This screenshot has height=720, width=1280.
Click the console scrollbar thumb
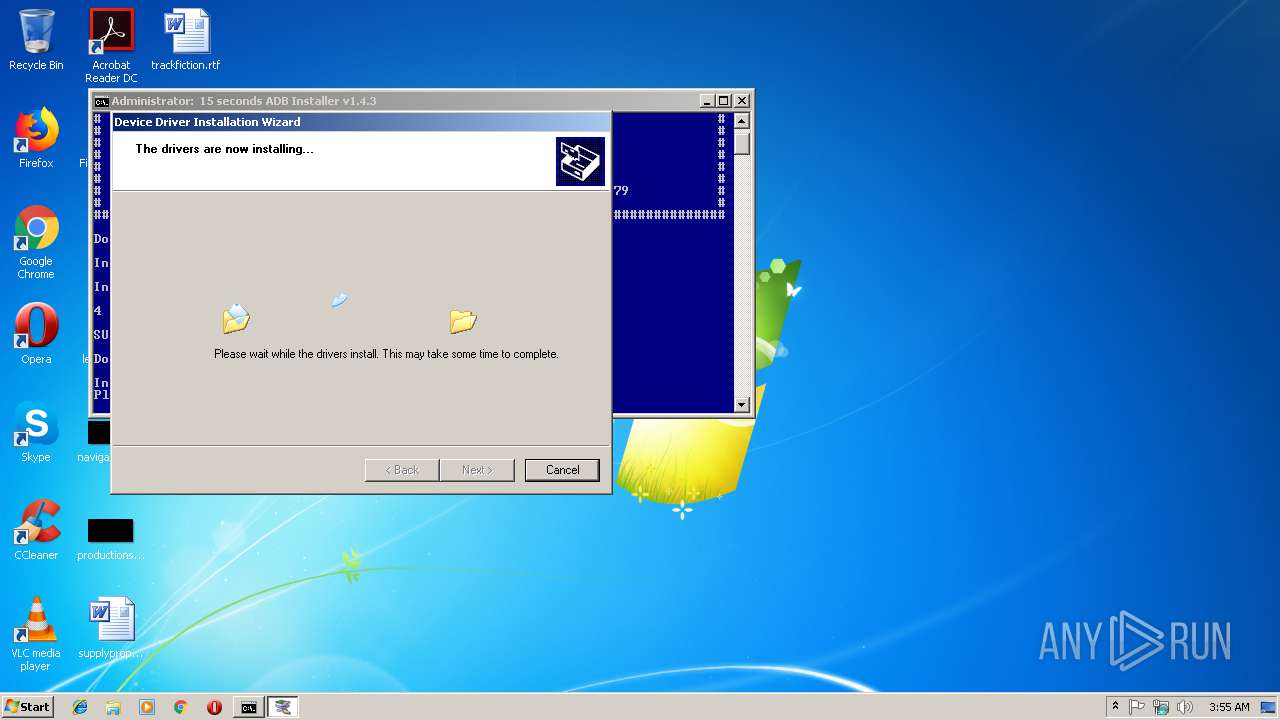tap(741, 143)
